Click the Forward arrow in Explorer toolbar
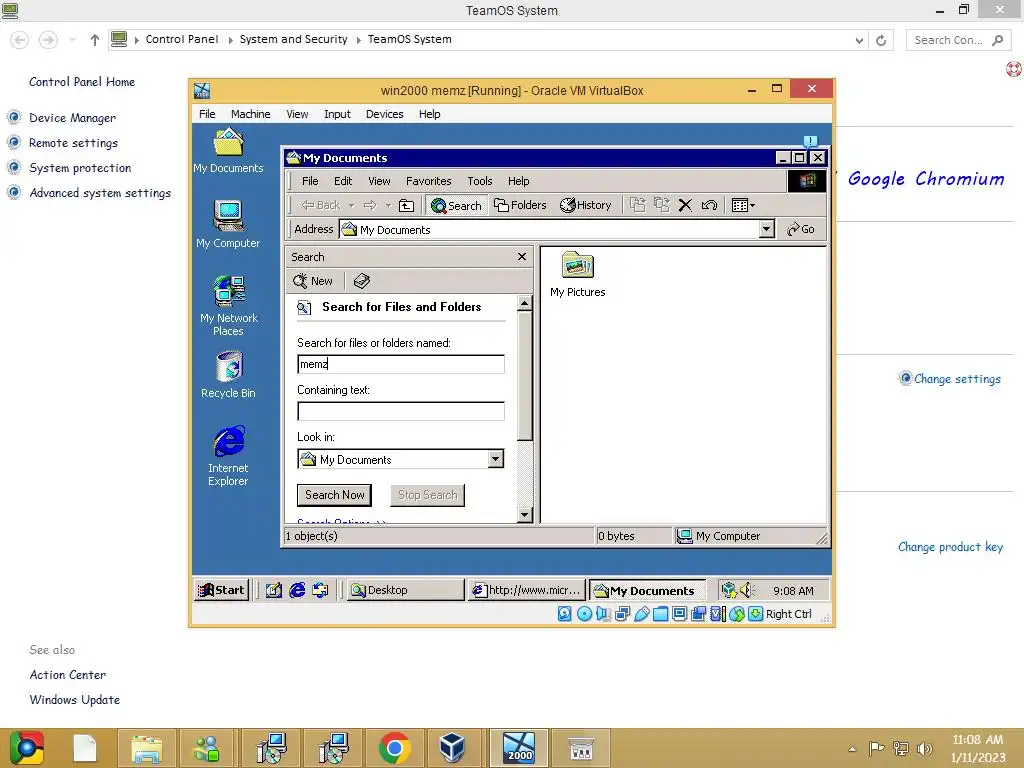The height and width of the screenshot is (768, 1024). pyautogui.click(x=370, y=205)
